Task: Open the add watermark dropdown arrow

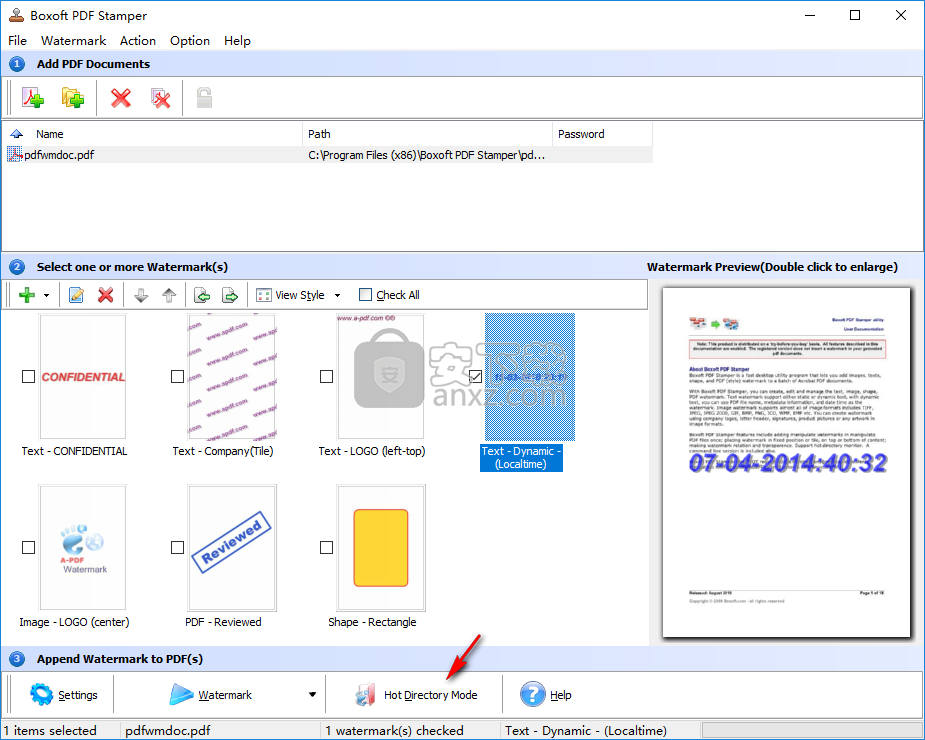Action: point(46,295)
